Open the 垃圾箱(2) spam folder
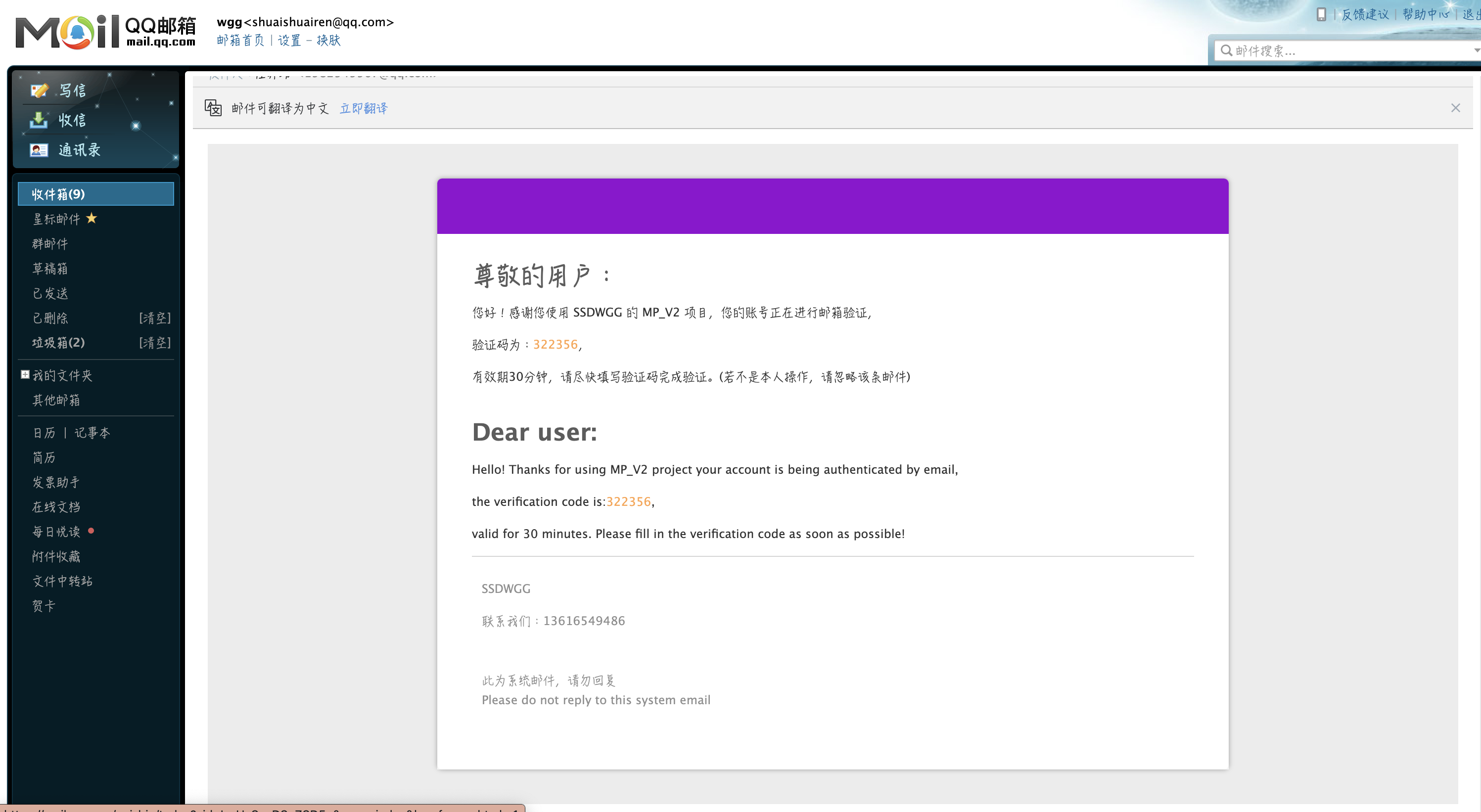This screenshot has height=812, width=1481. click(x=59, y=343)
